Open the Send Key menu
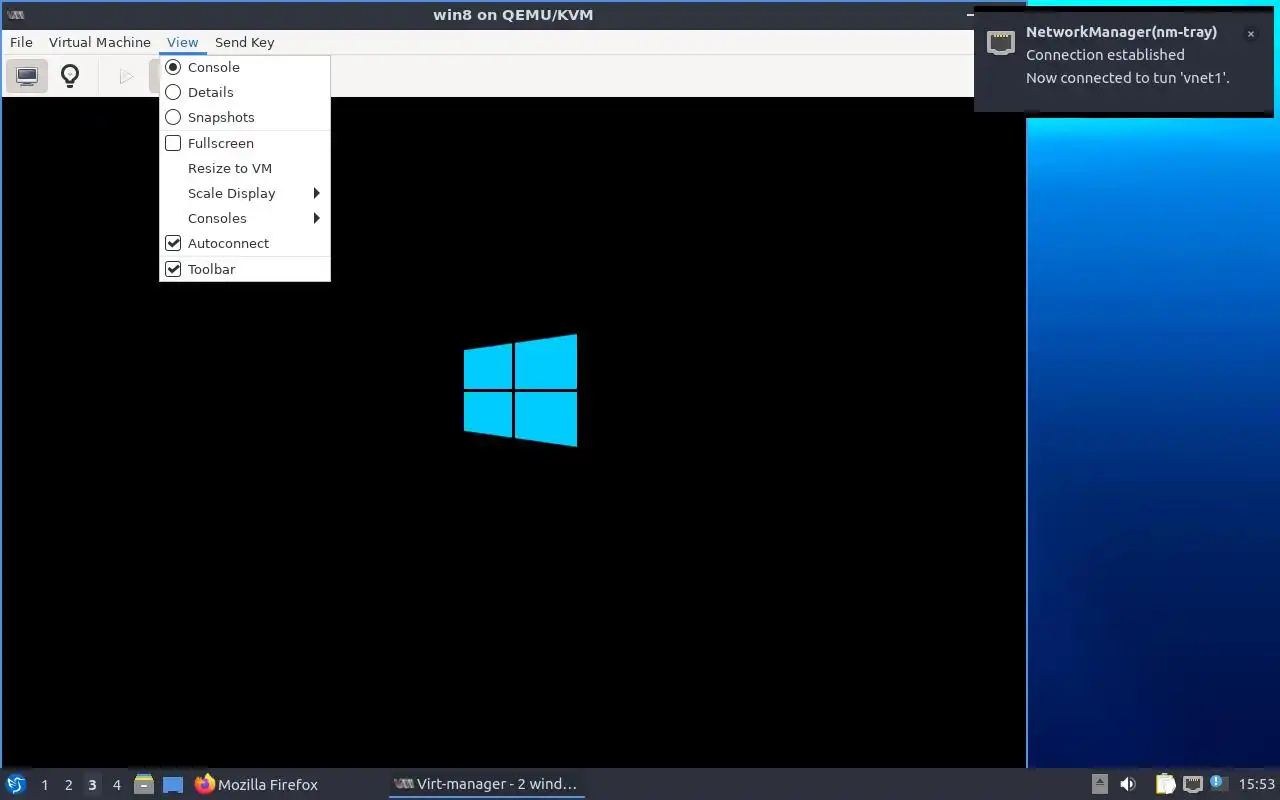1280x800 pixels. (244, 42)
